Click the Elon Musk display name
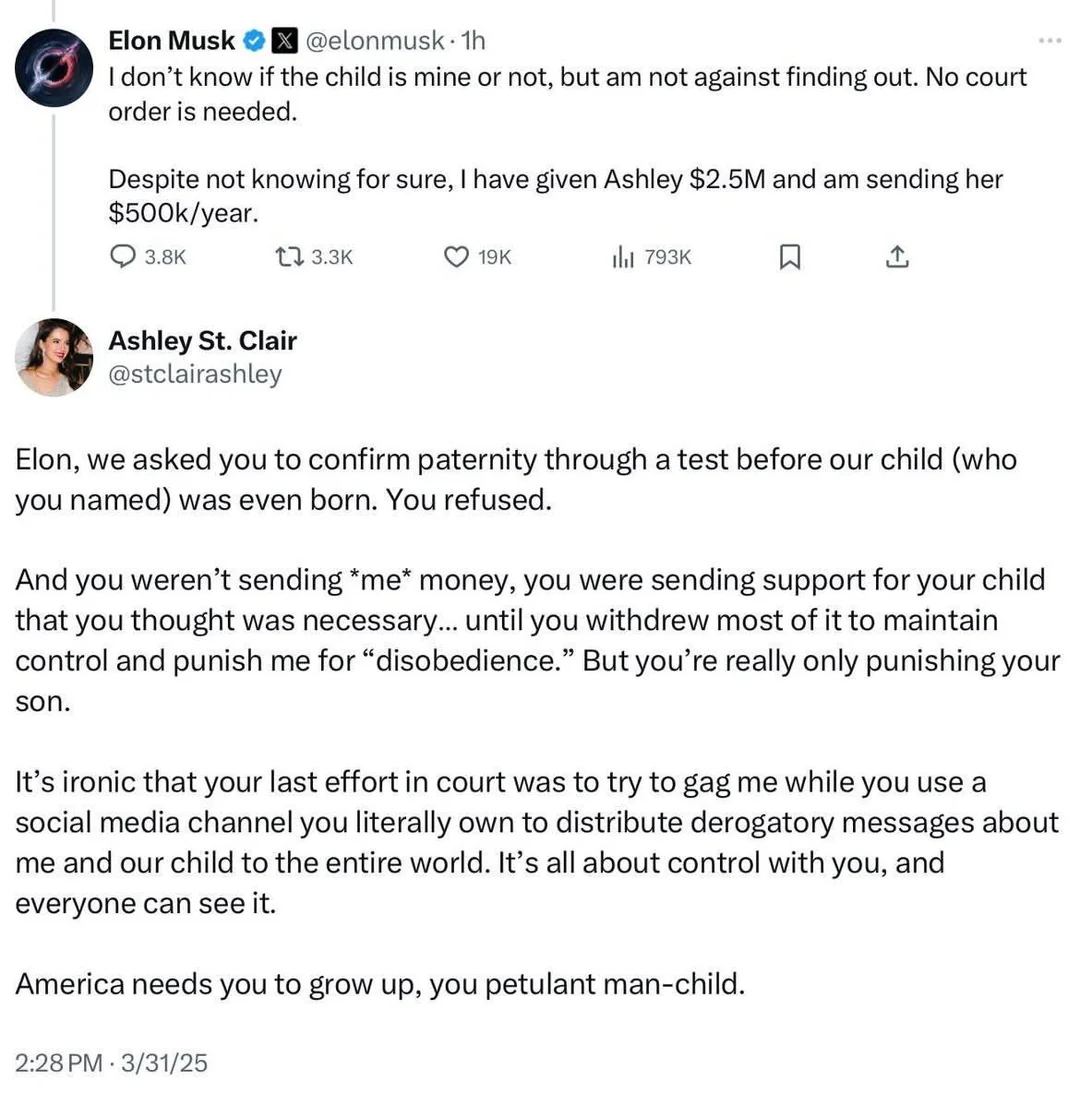Screen dimensions: 1080x1093 (171, 41)
